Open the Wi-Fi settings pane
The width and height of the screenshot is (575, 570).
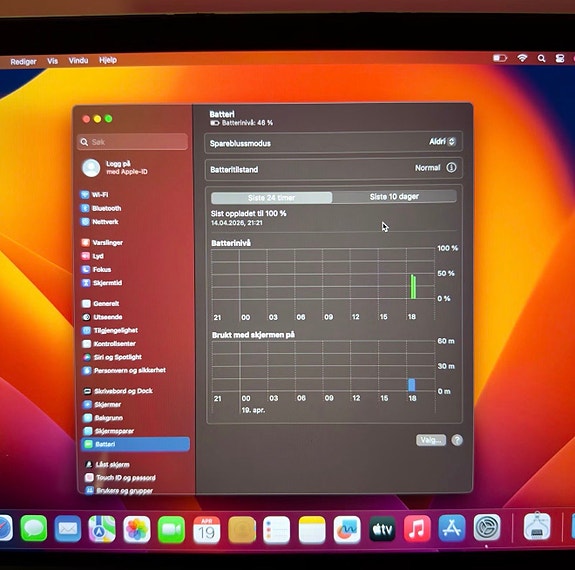pos(95,194)
